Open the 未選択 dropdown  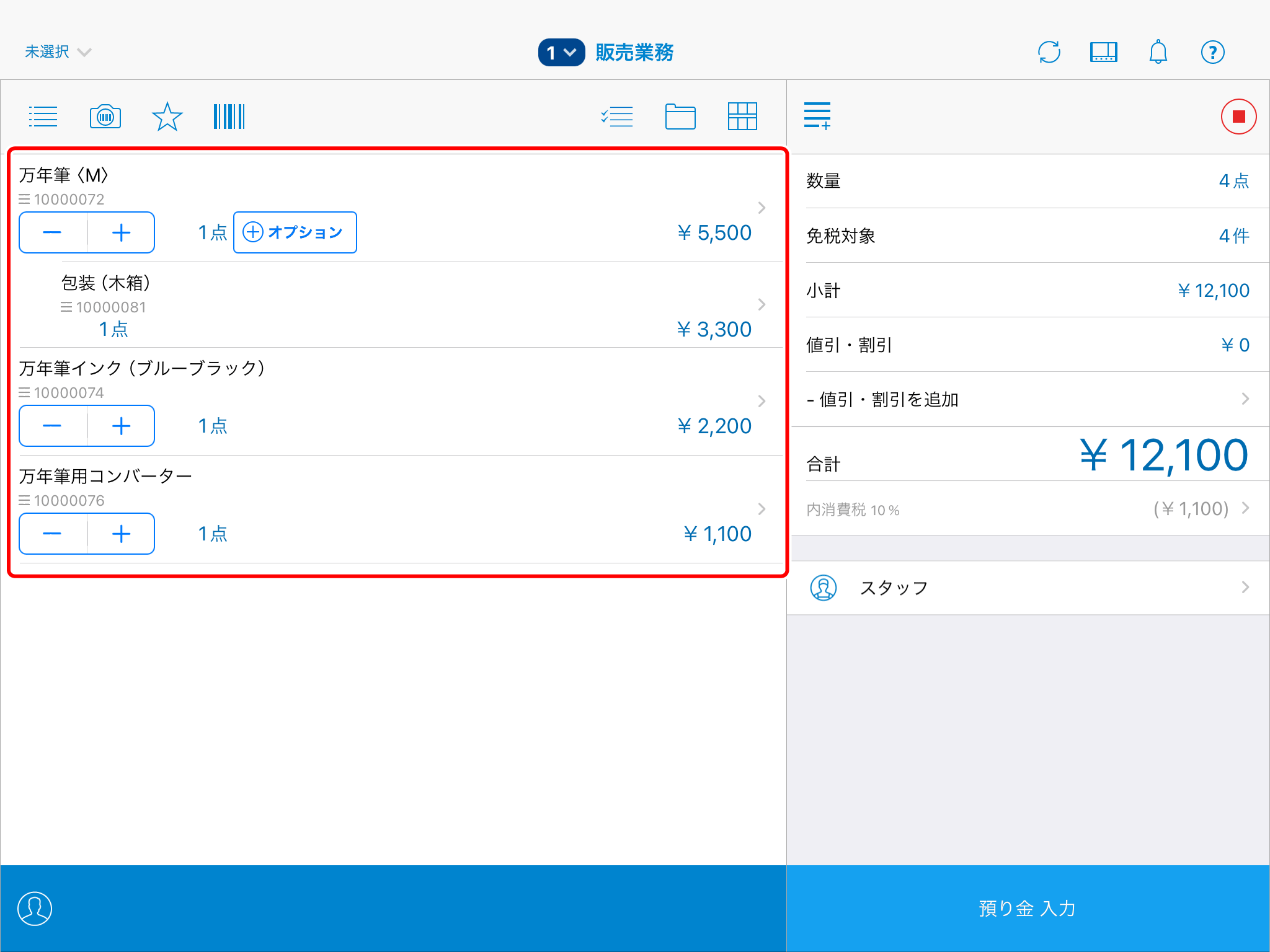pyautogui.click(x=58, y=52)
